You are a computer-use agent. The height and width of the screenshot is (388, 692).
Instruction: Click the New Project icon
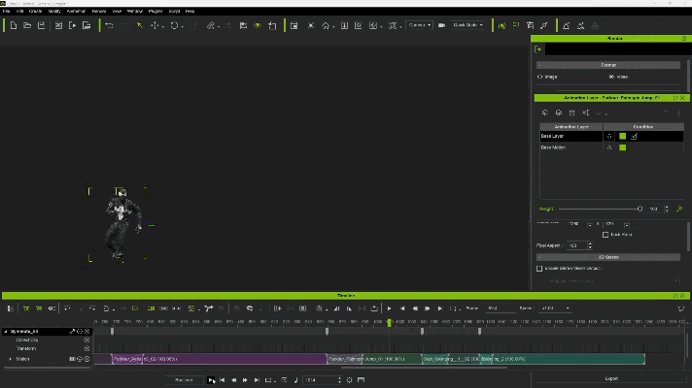pos(13,26)
